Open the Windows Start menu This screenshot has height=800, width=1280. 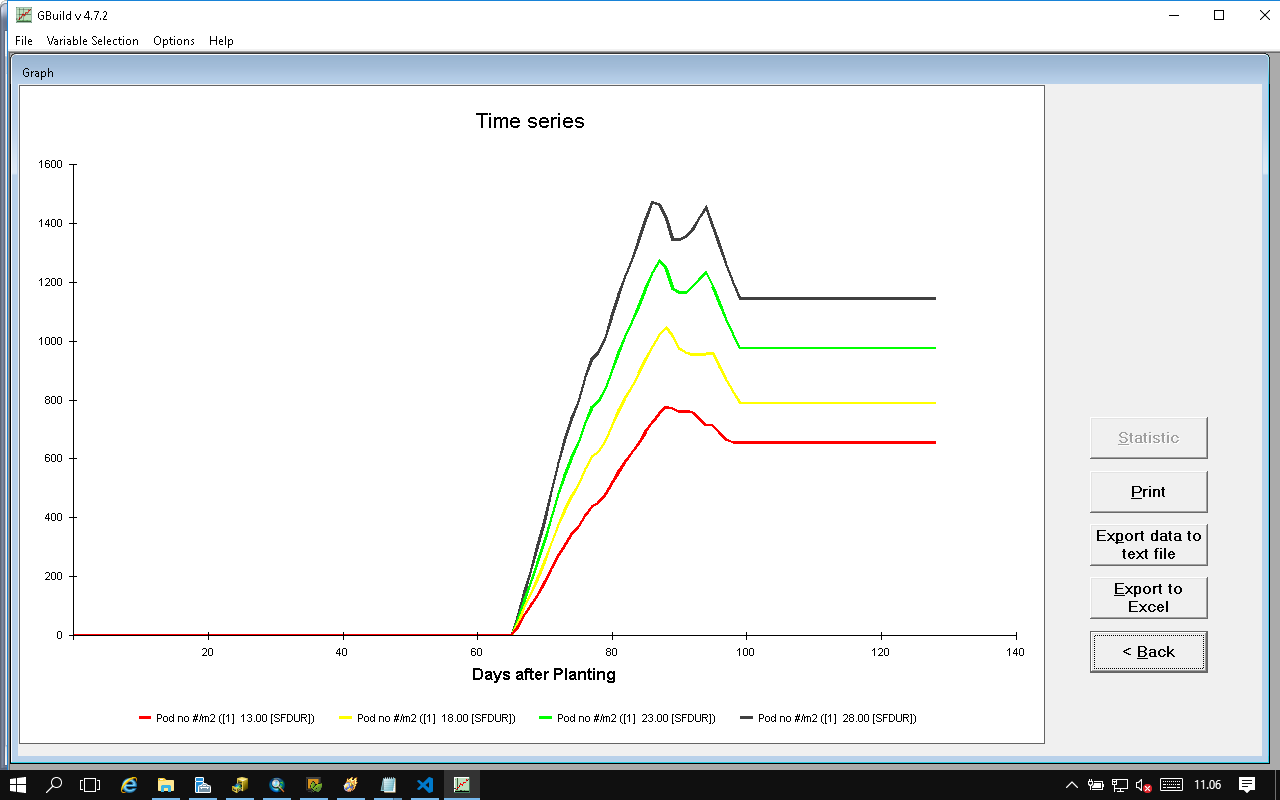(x=18, y=785)
